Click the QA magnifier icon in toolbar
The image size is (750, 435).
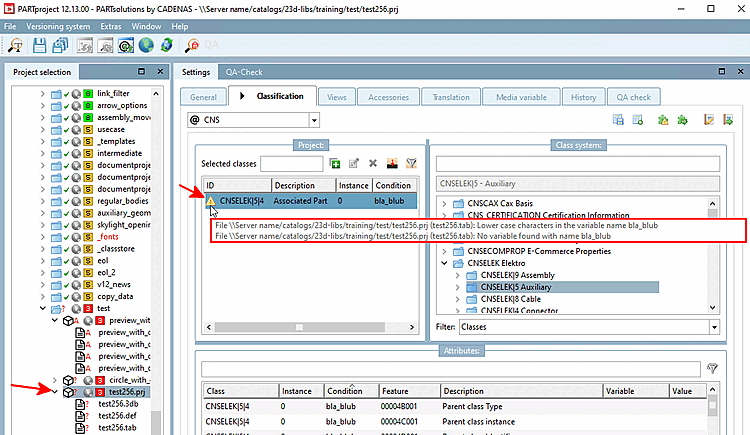click(x=192, y=45)
